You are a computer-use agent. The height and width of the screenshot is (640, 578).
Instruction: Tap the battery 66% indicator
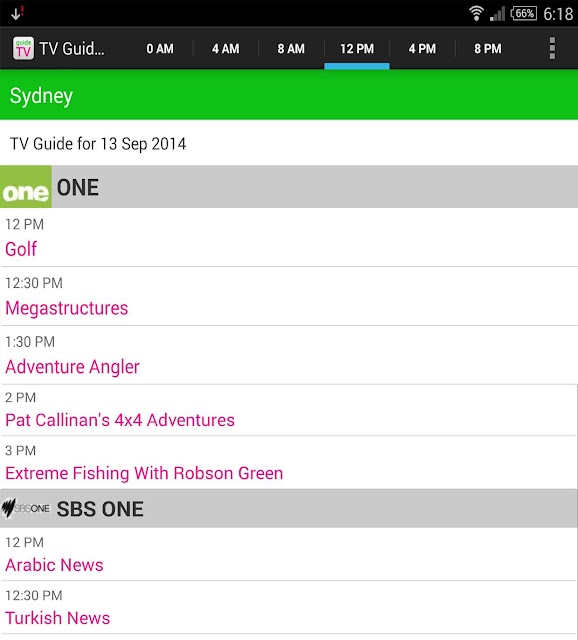pos(524,13)
